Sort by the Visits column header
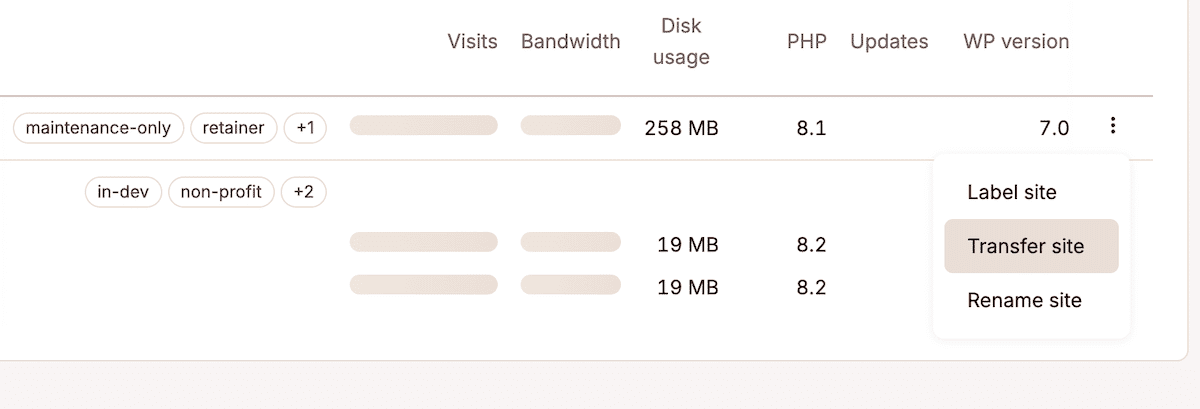The height and width of the screenshot is (409, 1200). (473, 41)
